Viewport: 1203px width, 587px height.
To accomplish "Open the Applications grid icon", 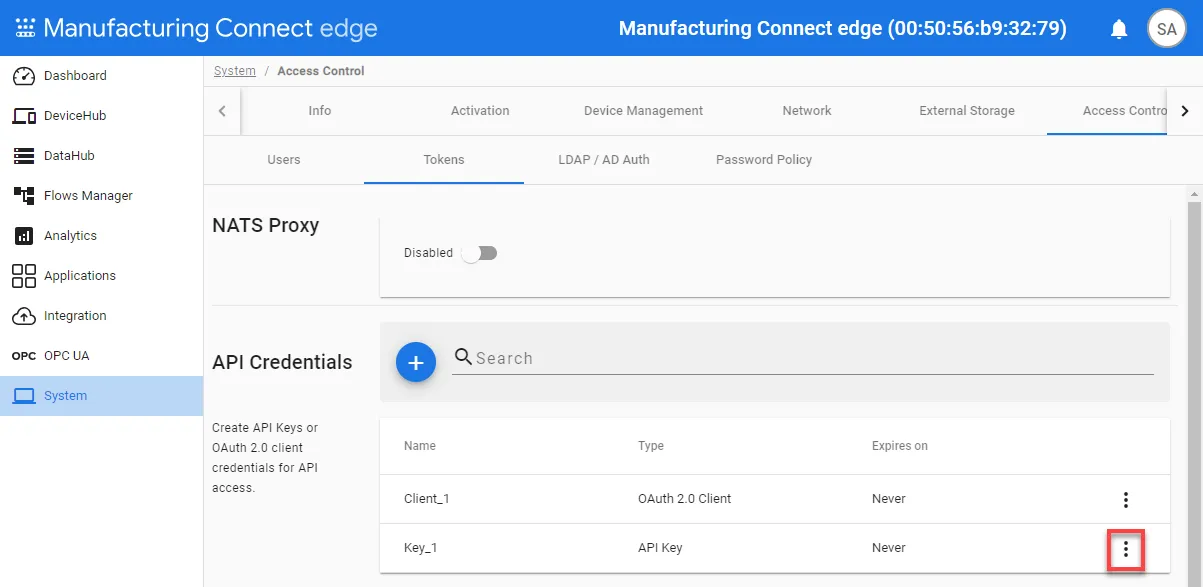I will click(x=24, y=276).
